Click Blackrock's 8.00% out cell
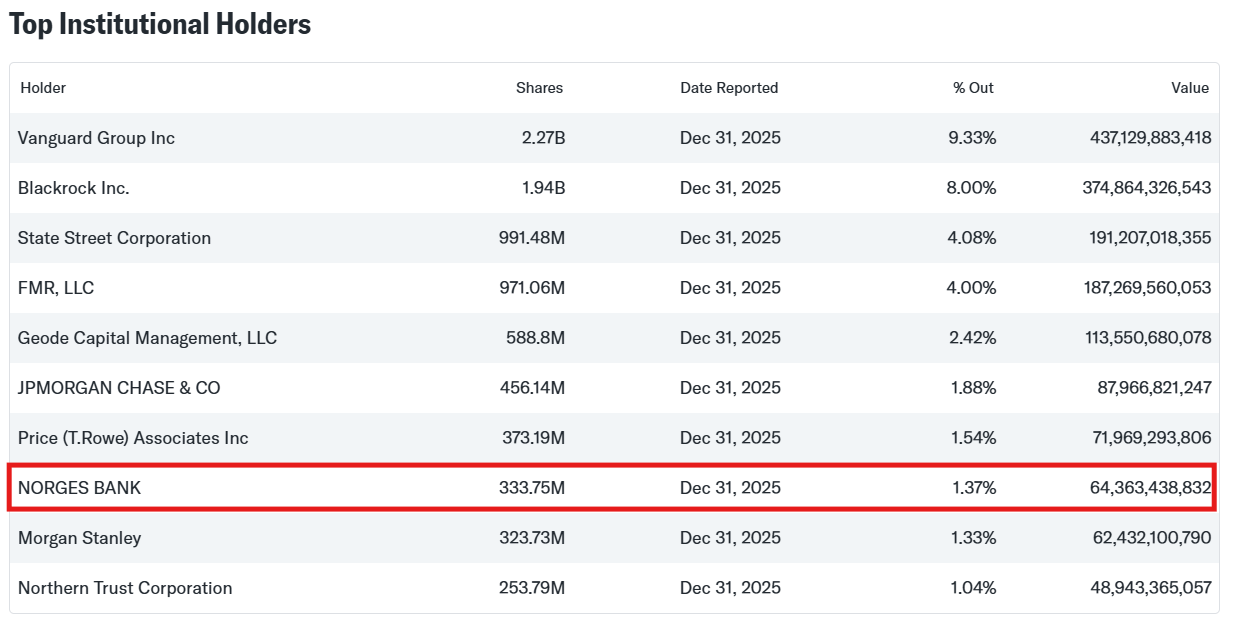1235x626 pixels. tap(971, 188)
